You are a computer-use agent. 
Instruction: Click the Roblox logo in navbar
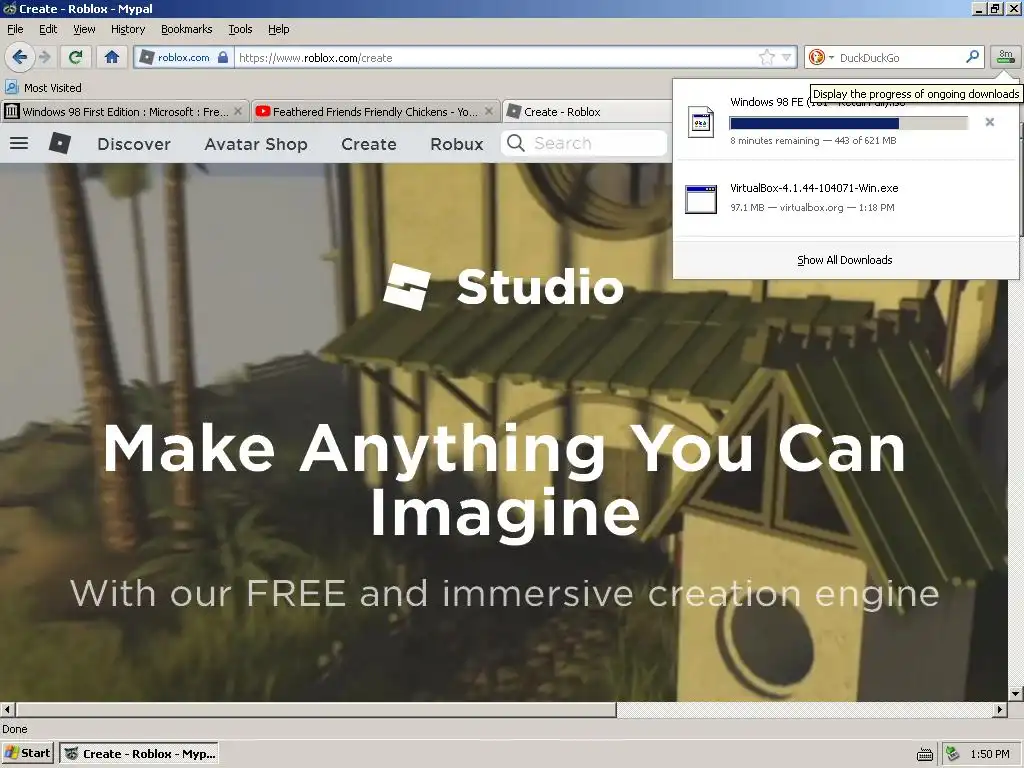point(60,143)
